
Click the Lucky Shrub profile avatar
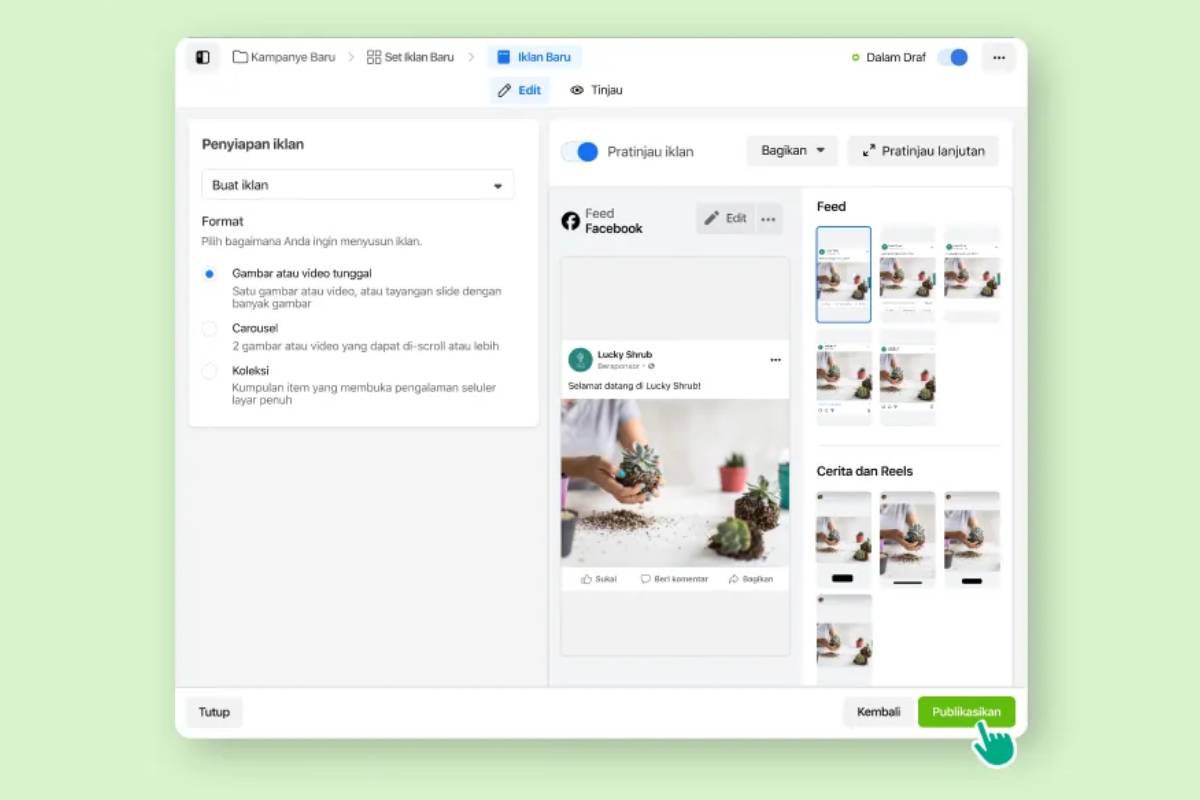[x=580, y=360]
